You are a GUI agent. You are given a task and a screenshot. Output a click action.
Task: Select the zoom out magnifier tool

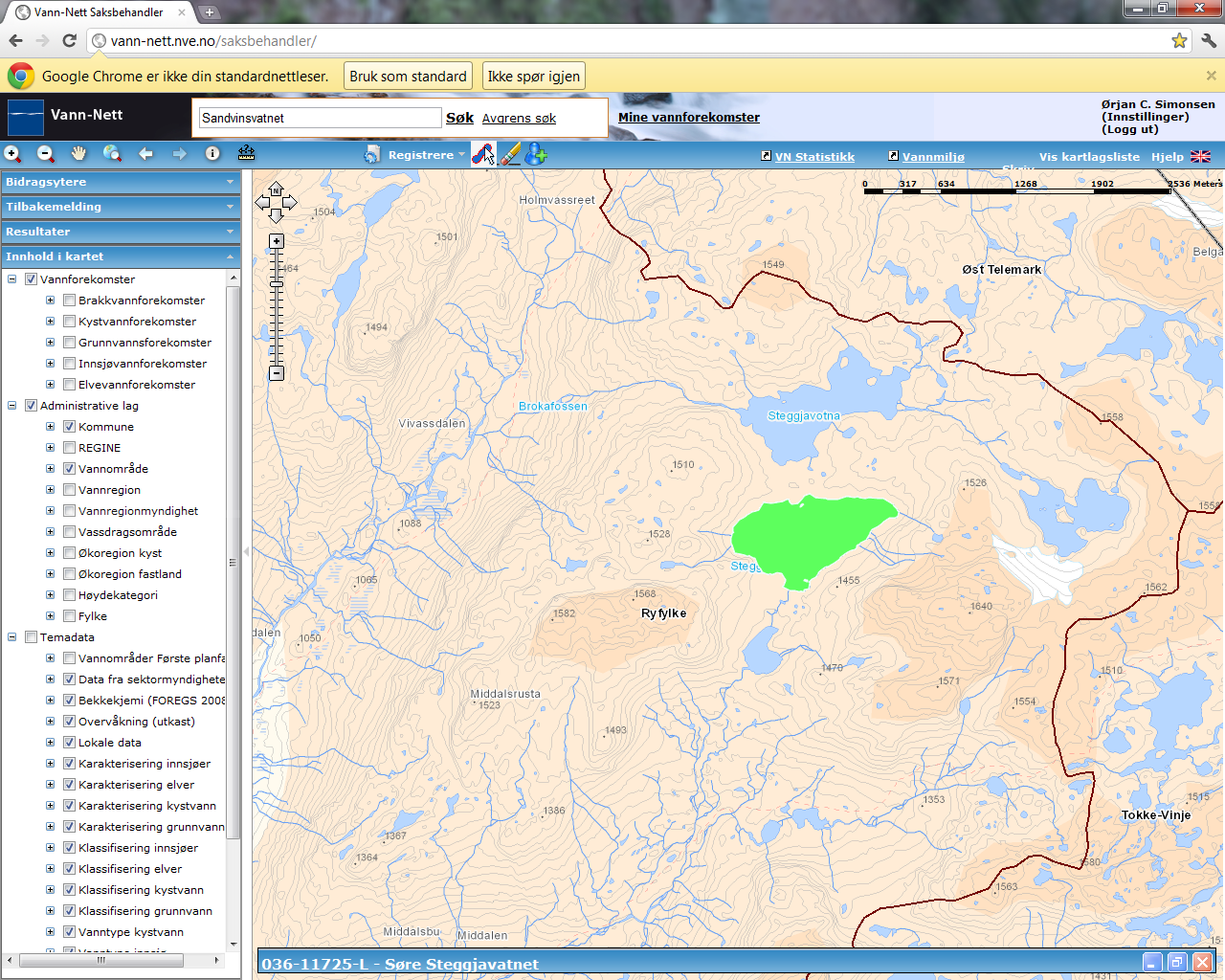[x=45, y=154]
